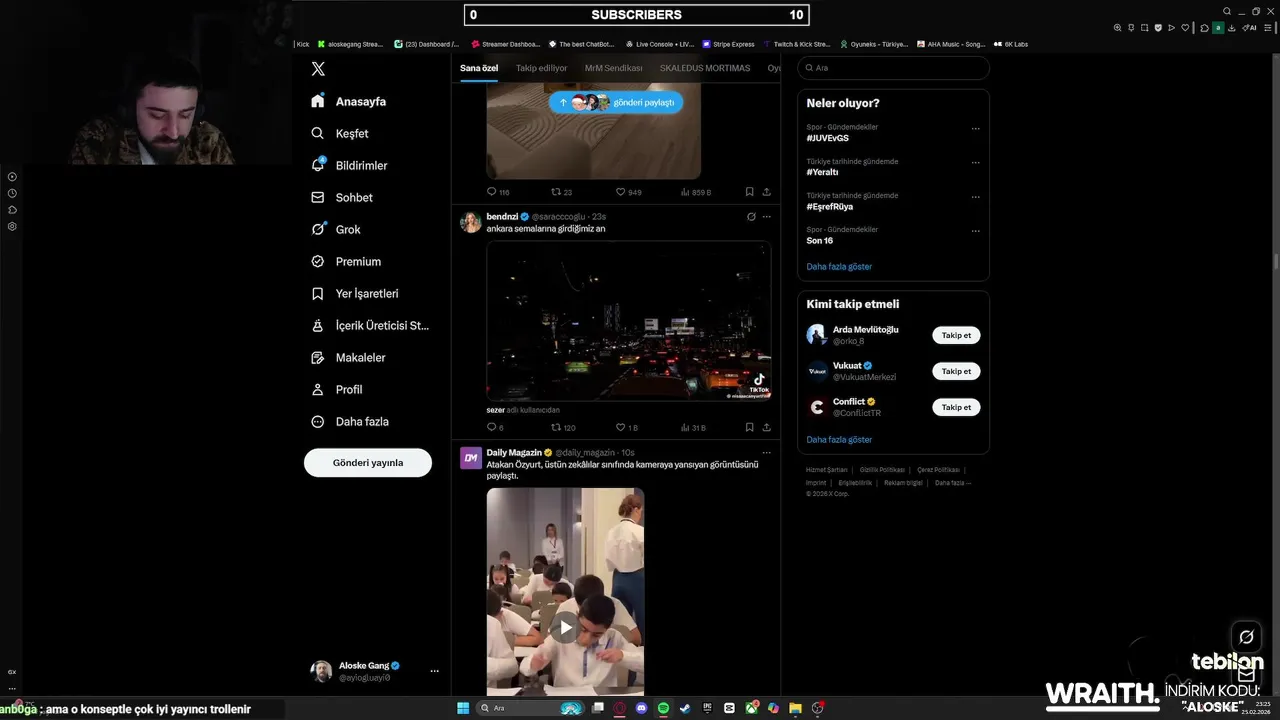Like the bendnzi post
Screen dimensions: 1280x720
[626, 427]
